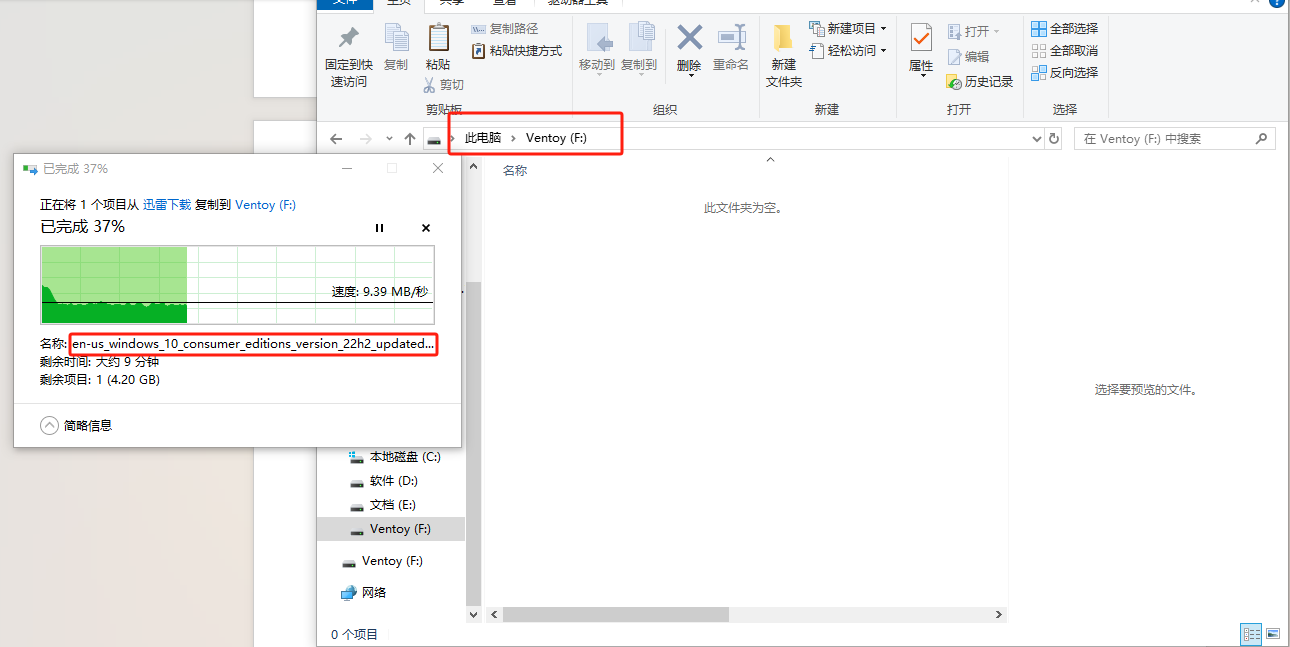Refresh the Ventoy (F:) folder view

1053,139
